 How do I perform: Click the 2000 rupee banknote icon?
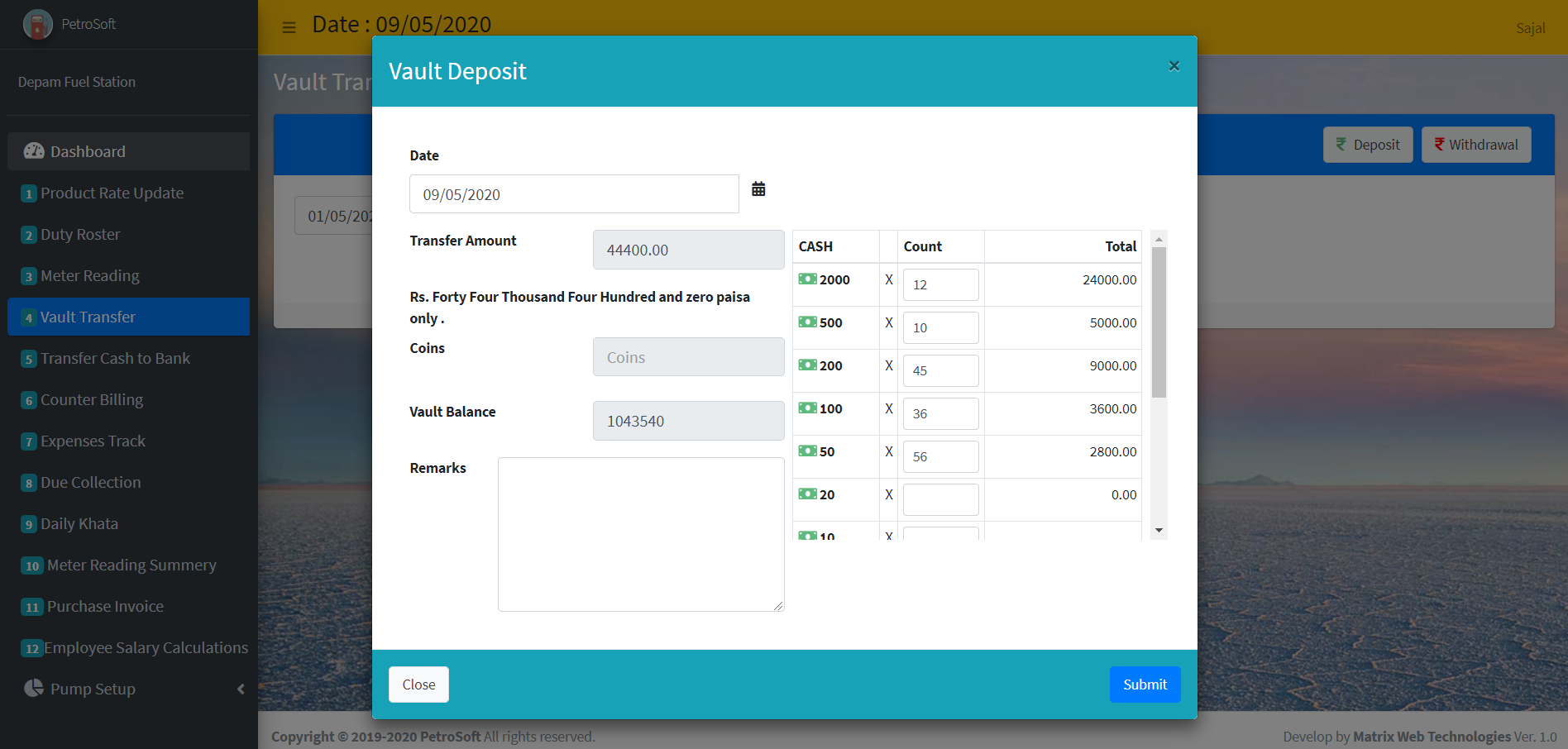coord(807,279)
